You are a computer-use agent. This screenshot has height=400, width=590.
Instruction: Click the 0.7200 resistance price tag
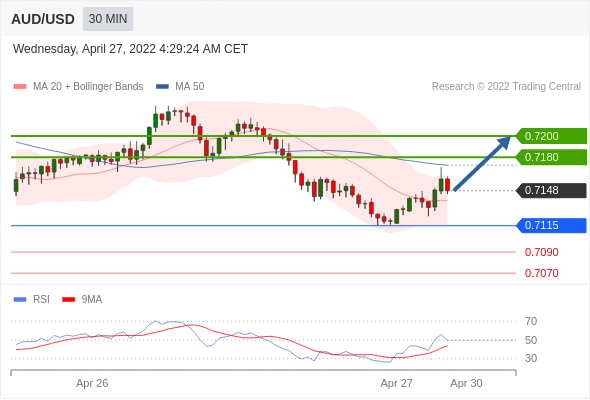(551, 136)
